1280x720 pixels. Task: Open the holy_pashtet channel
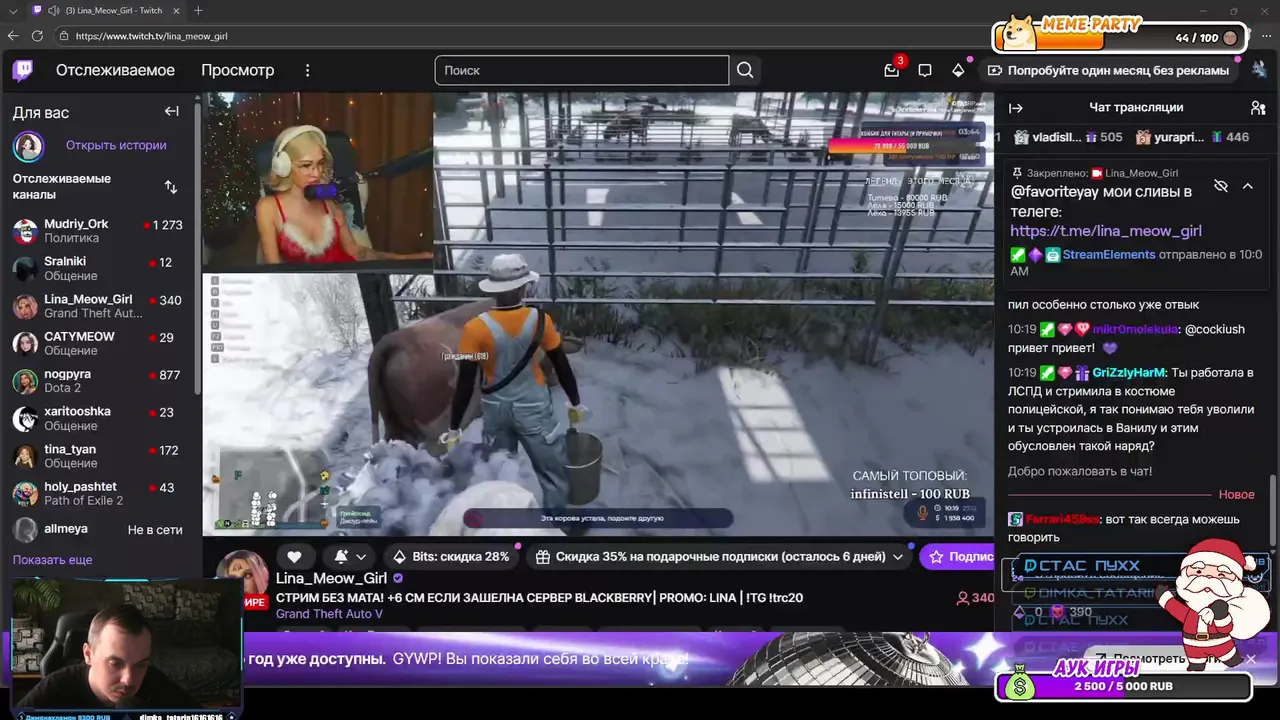tap(98, 493)
